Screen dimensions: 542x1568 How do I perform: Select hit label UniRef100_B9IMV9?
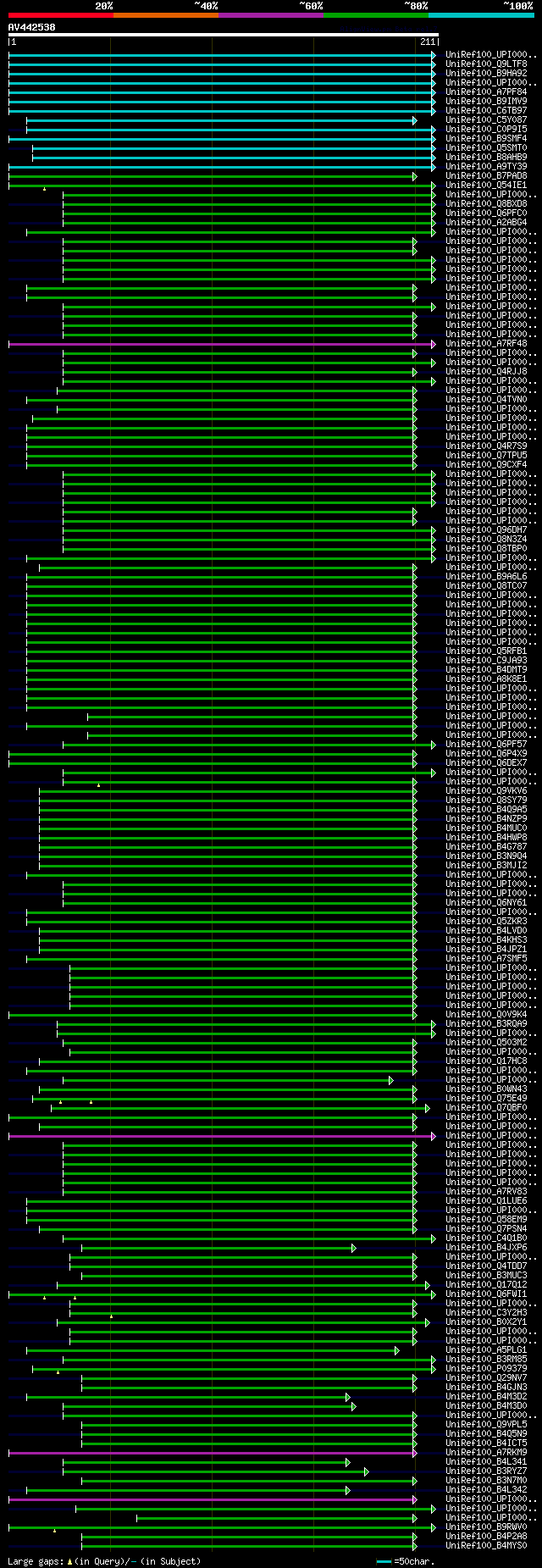486,102
